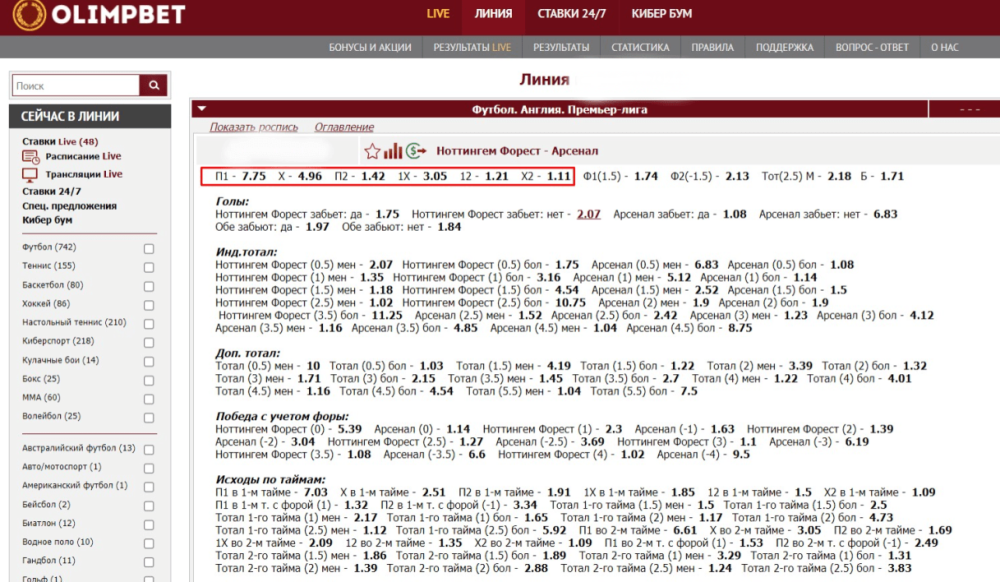This screenshot has height=582, width=1000.
Task: Select Тот(2.5) М odds 2.18
Action: (x=839, y=176)
